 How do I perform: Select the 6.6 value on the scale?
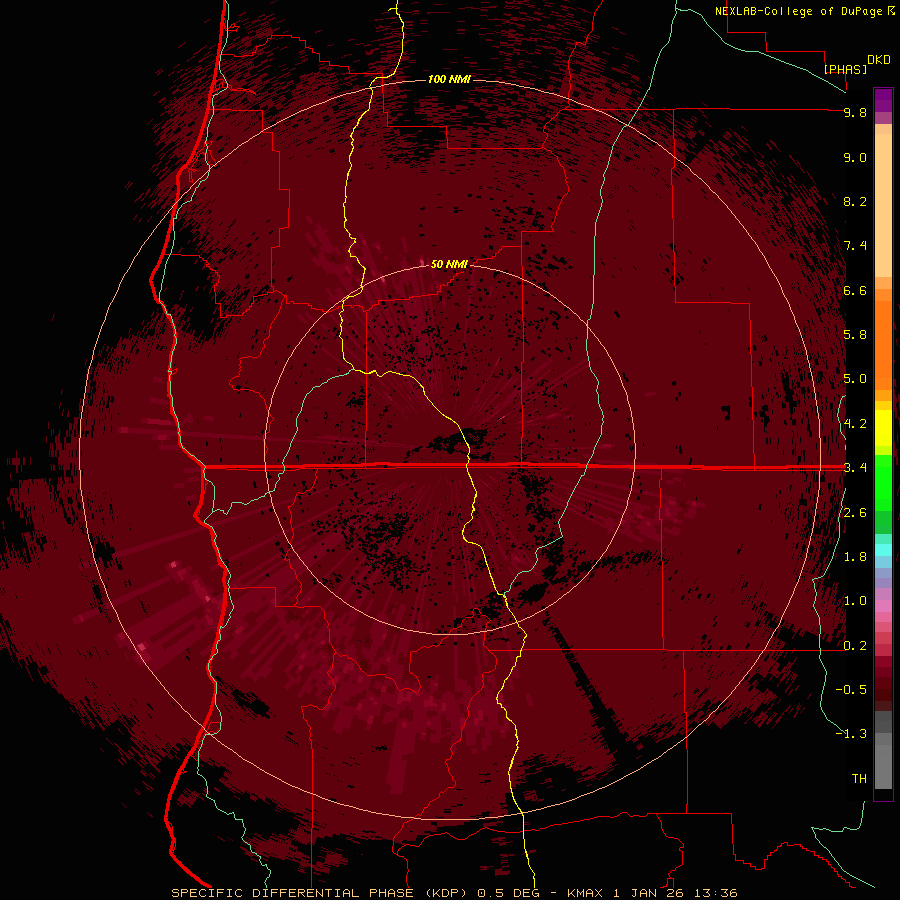pos(855,290)
